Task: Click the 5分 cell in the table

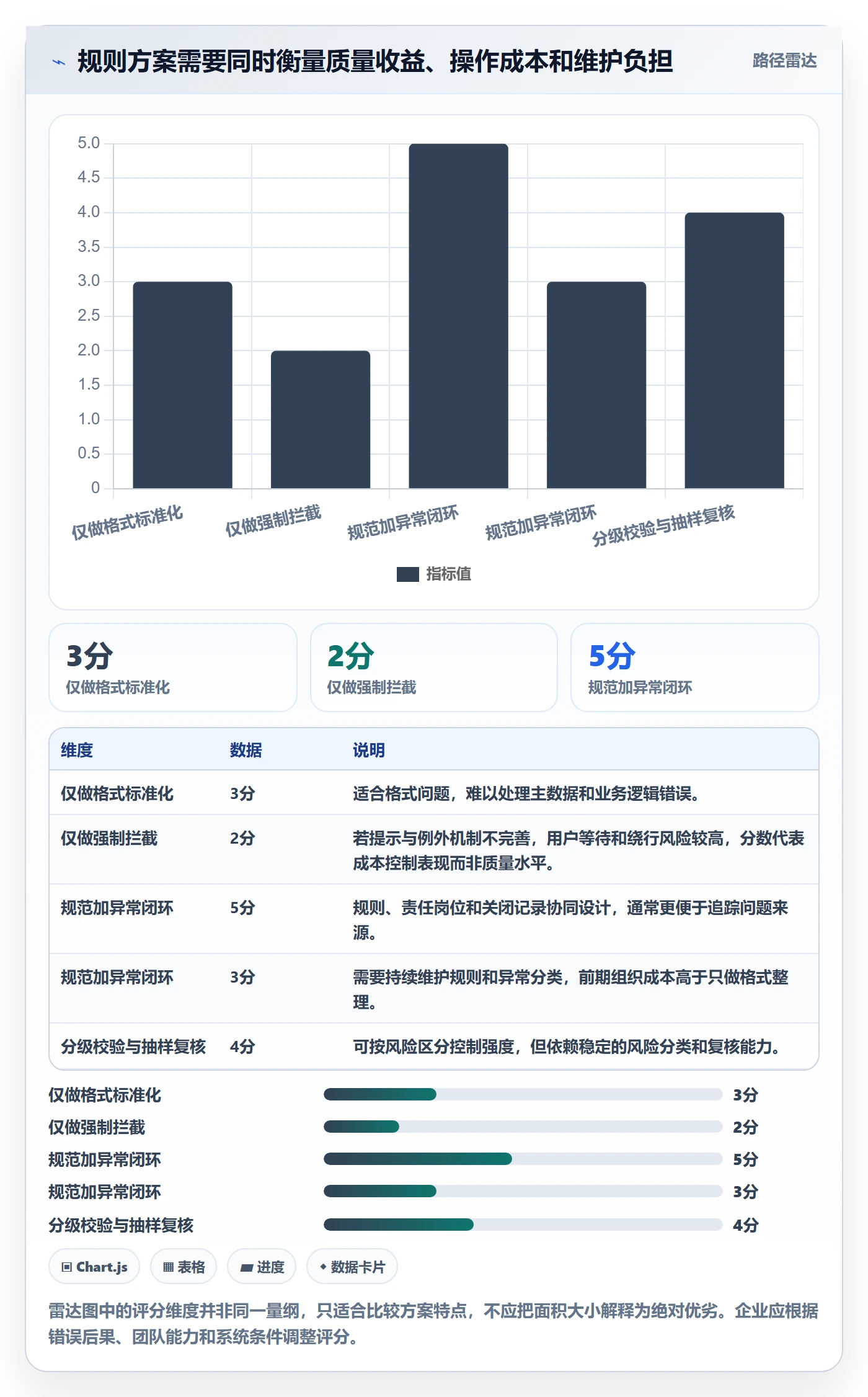Action: pyautogui.click(x=242, y=908)
